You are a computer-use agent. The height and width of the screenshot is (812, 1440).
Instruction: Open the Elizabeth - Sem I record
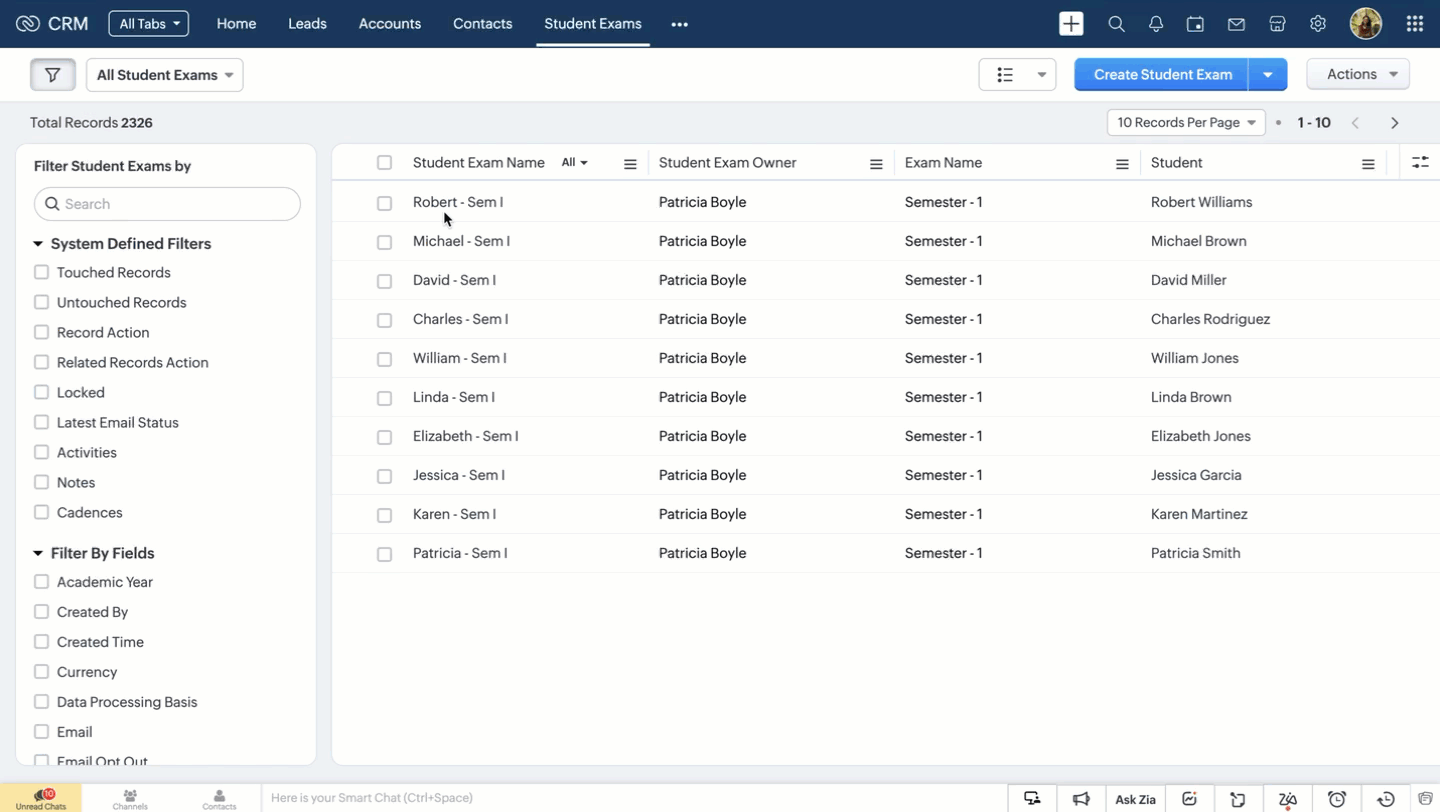pos(465,436)
